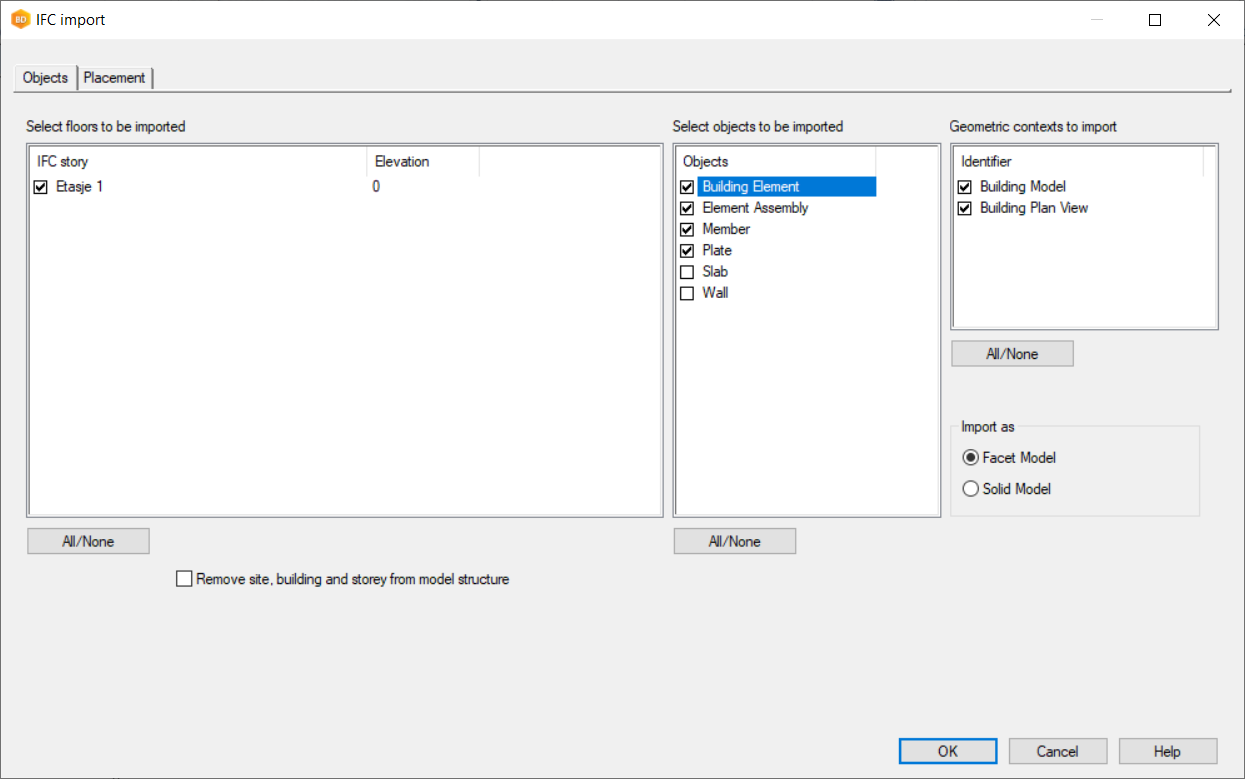Select the Objects tab
This screenshot has width=1245, height=779.
point(45,78)
